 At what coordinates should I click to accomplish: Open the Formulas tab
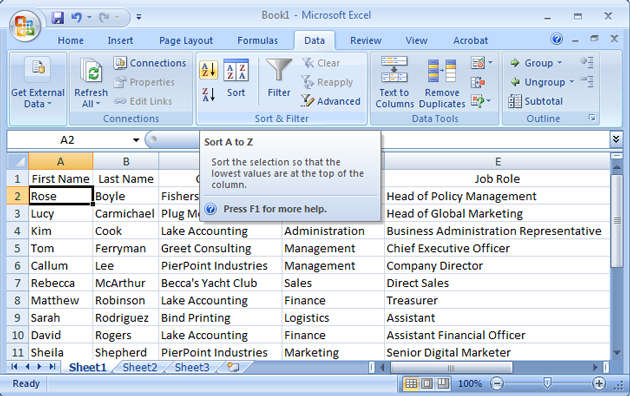point(258,41)
